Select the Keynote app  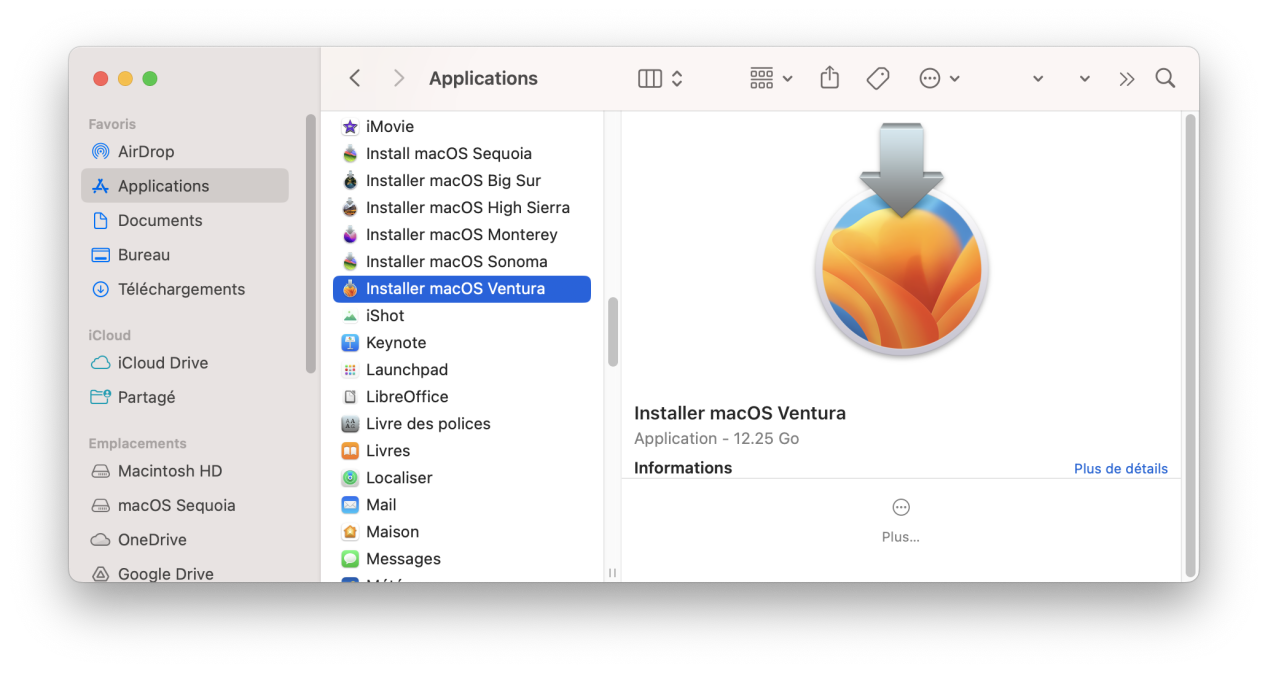coord(462,343)
